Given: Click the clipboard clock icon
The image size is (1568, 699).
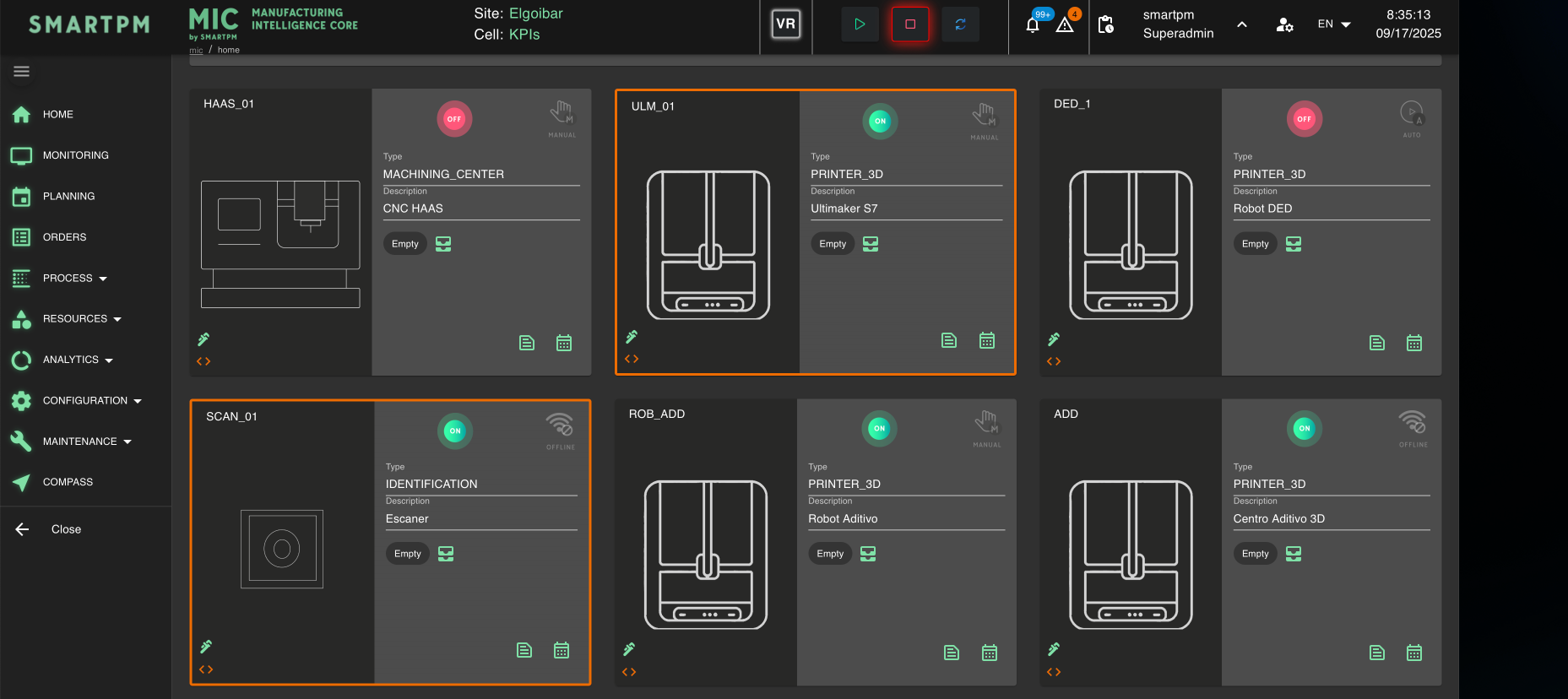Looking at the screenshot, I should [x=1105, y=24].
